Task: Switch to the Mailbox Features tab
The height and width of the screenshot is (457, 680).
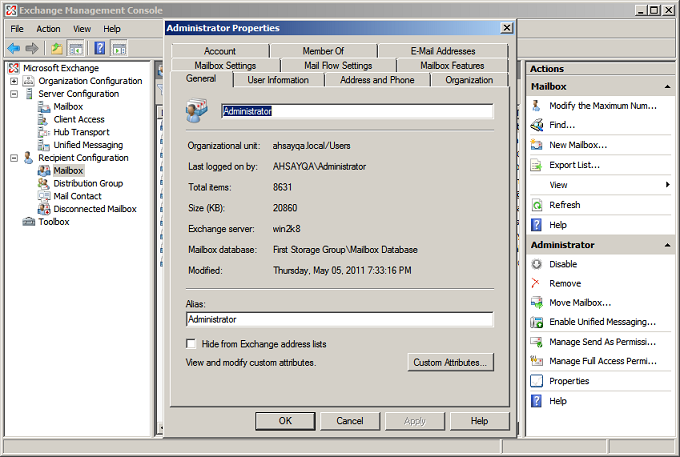Action: coord(452,65)
